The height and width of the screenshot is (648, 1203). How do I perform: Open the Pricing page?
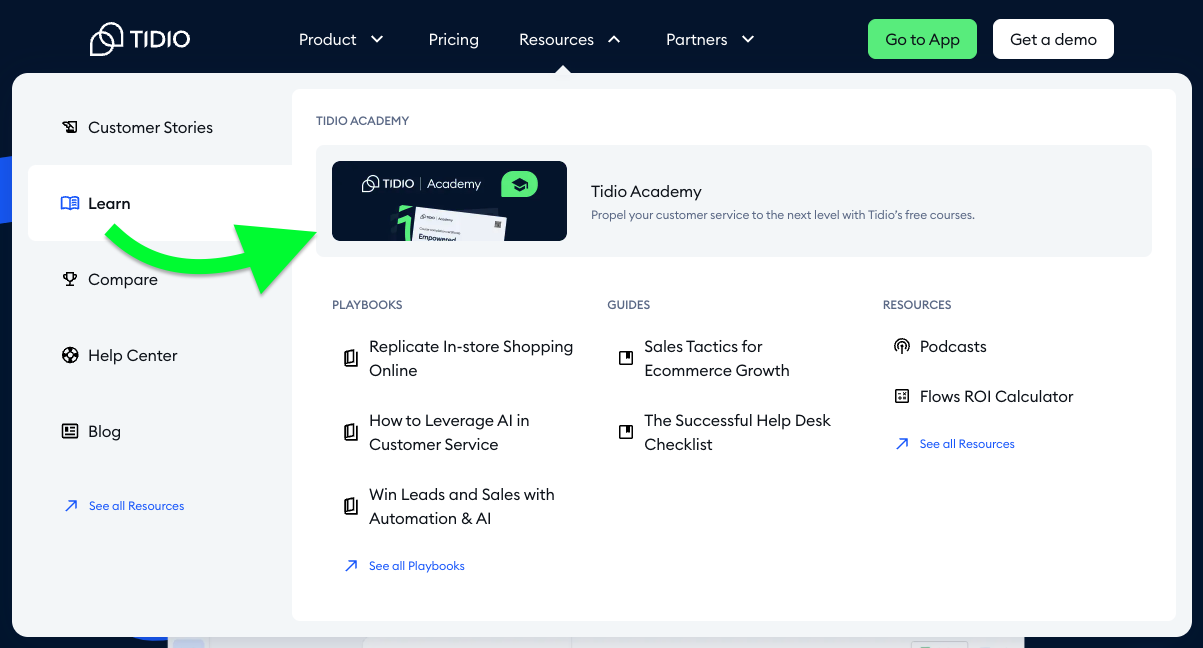pyautogui.click(x=454, y=40)
